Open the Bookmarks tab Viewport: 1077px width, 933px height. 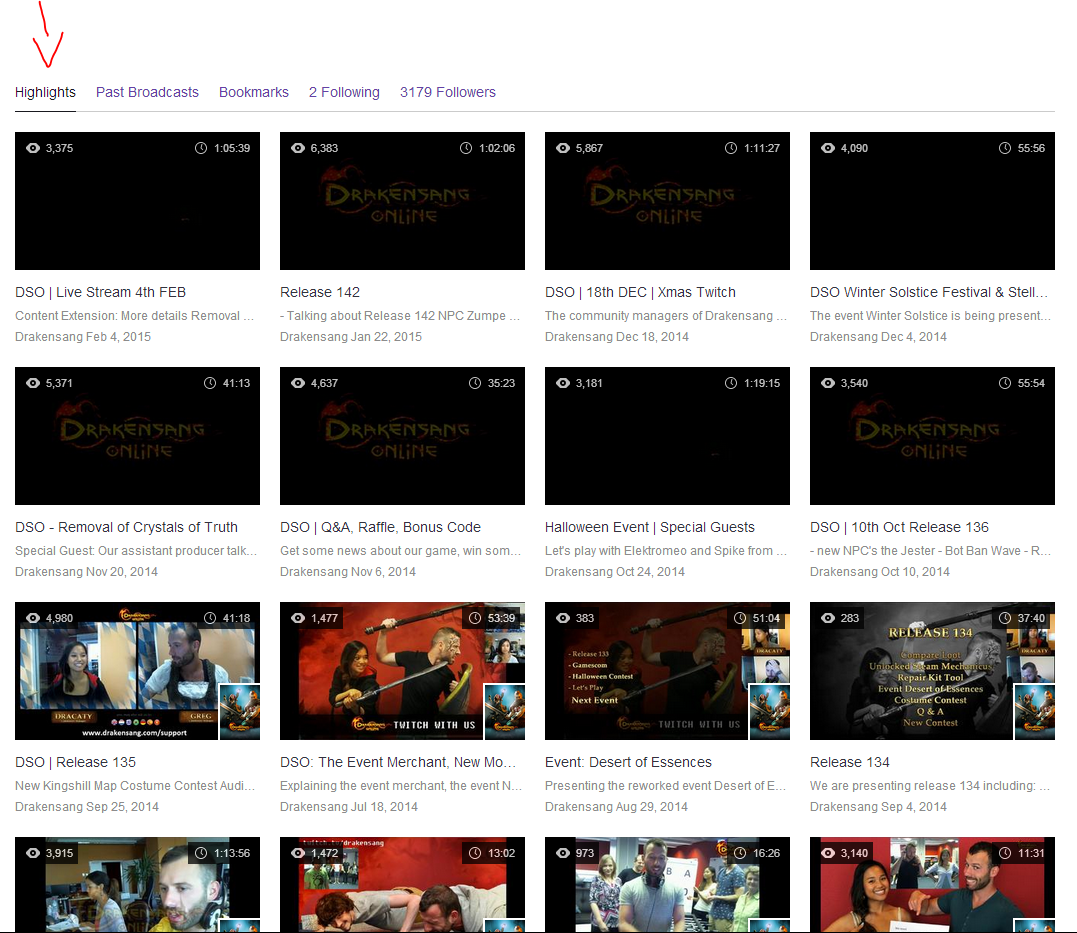coord(253,92)
